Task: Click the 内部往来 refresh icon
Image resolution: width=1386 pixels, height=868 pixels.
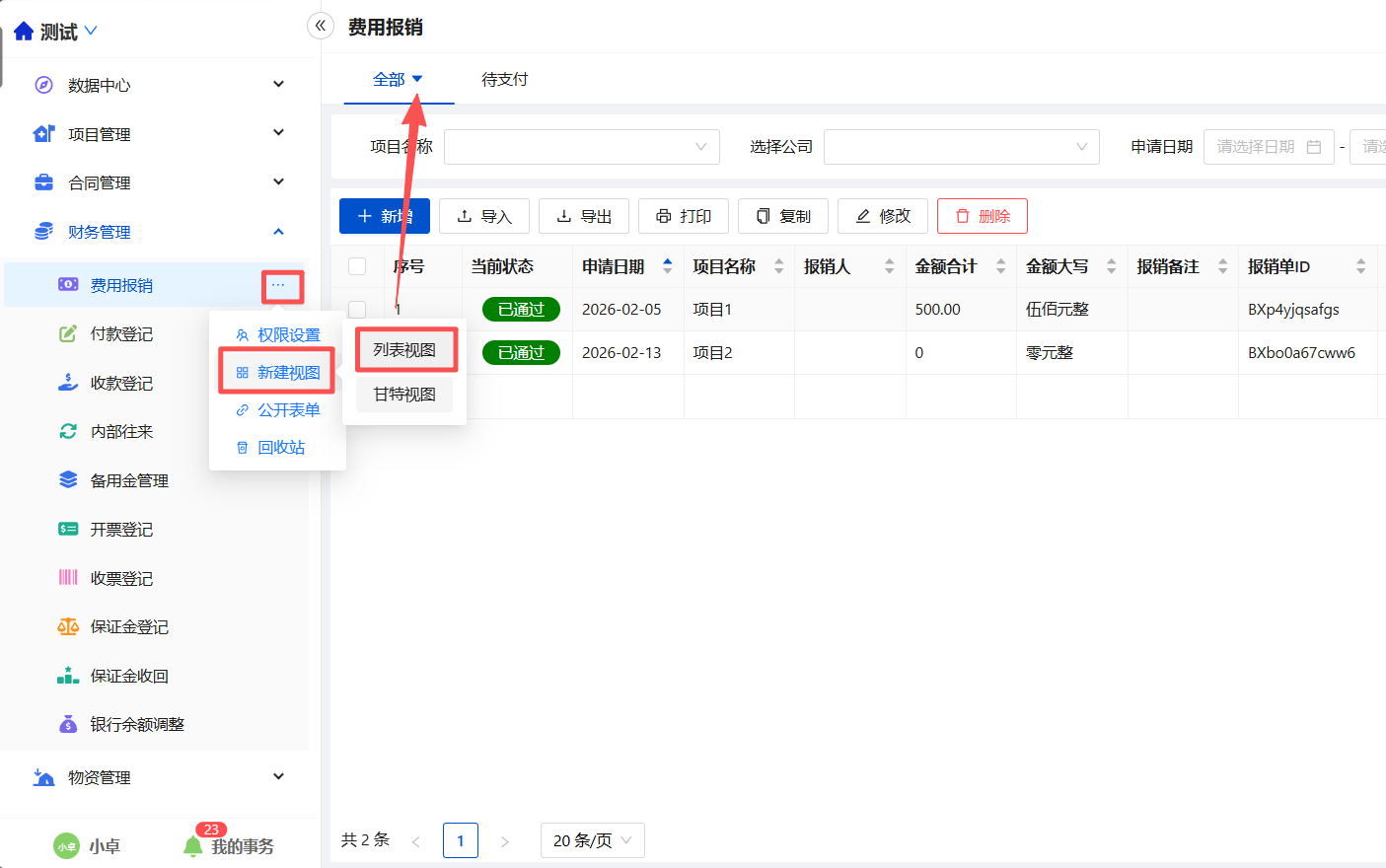Action: pyautogui.click(x=68, y=431)
